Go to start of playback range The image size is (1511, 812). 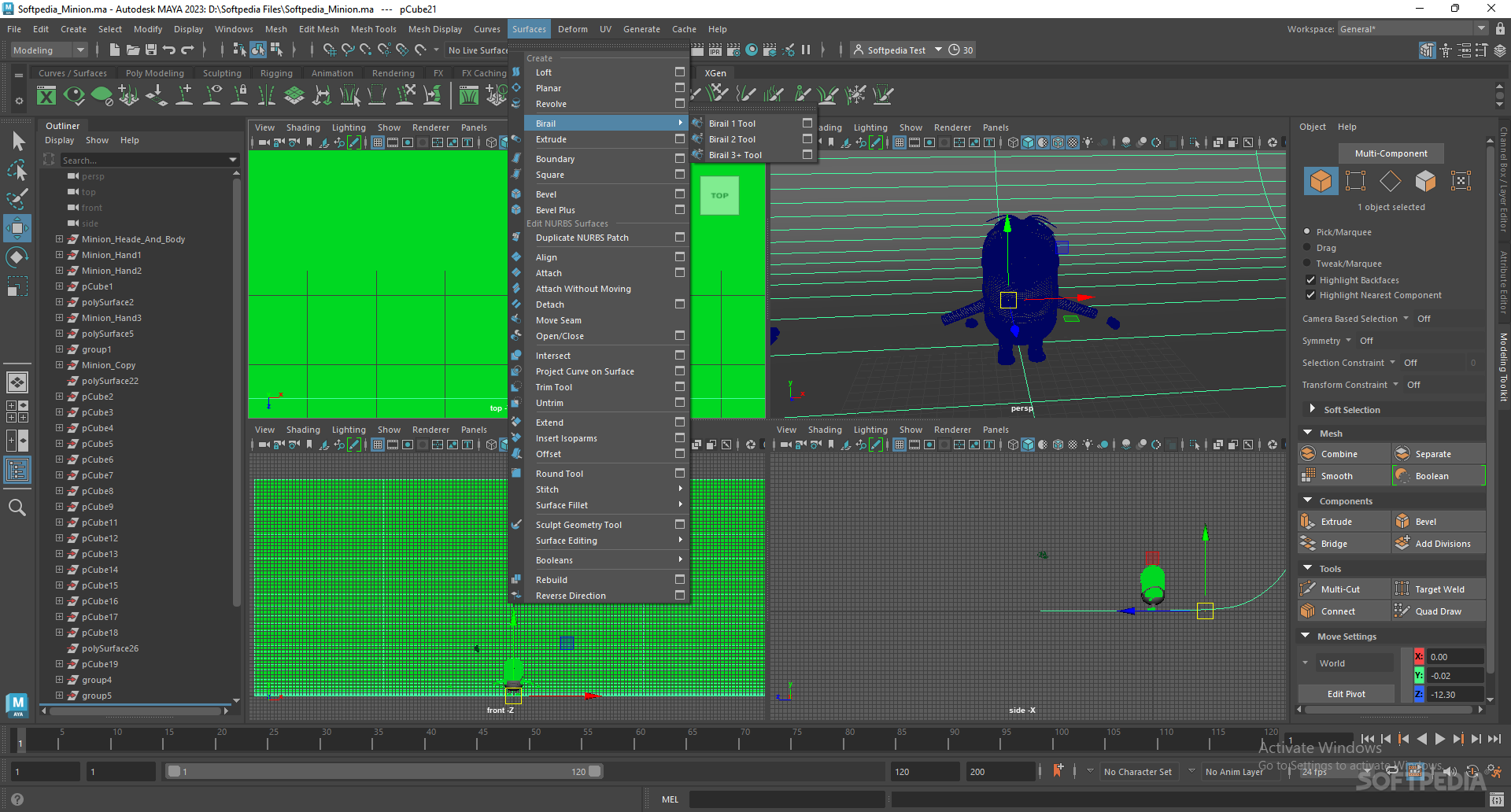[x=1368, y=739]
